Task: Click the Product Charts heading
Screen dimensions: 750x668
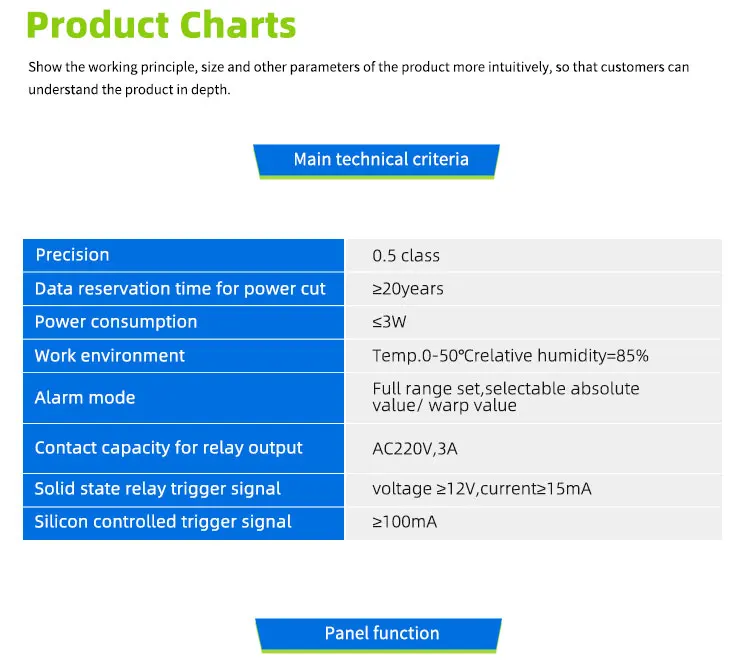Action: 161,25
